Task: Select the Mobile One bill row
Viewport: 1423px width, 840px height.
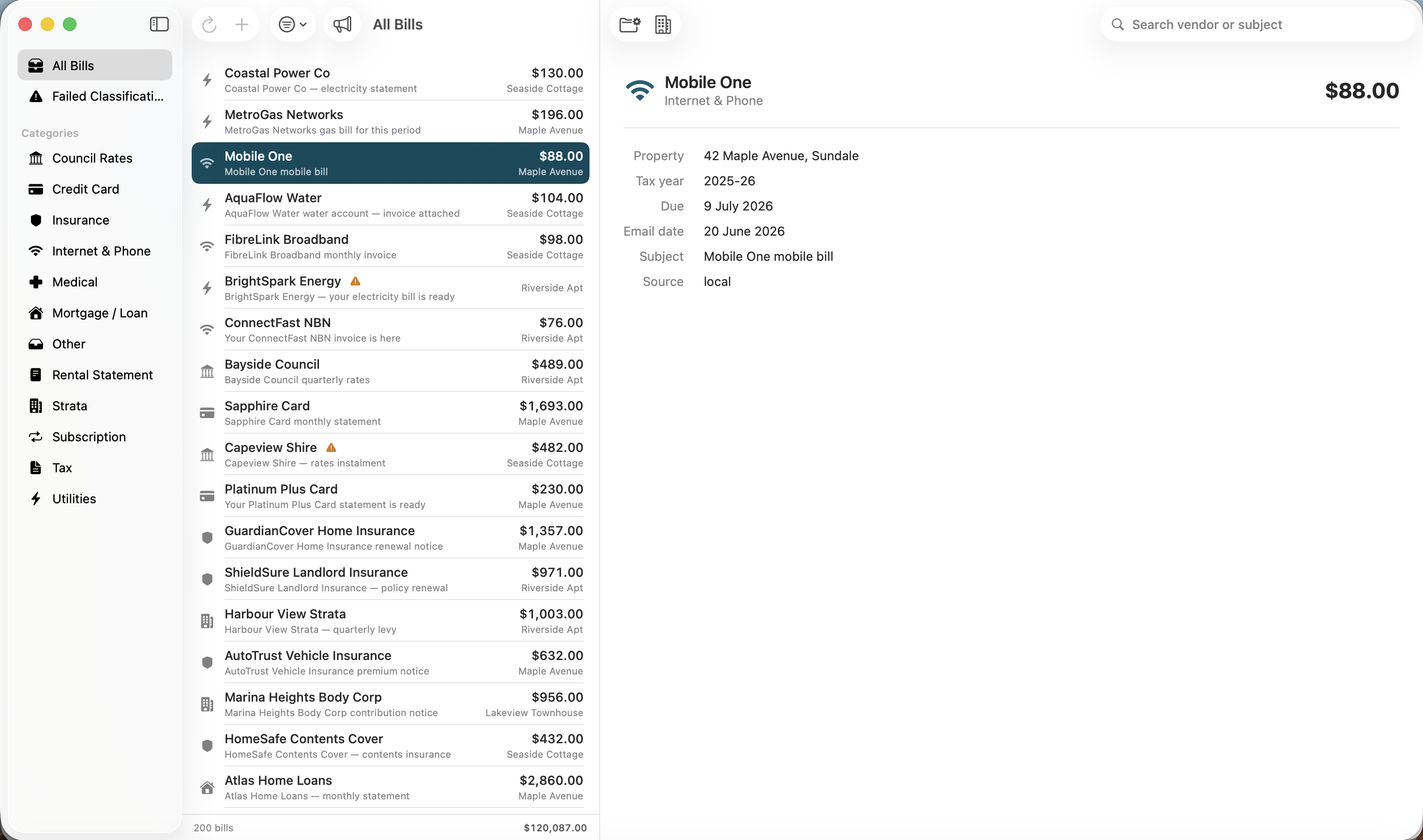Action: click(x=390, y=163)
